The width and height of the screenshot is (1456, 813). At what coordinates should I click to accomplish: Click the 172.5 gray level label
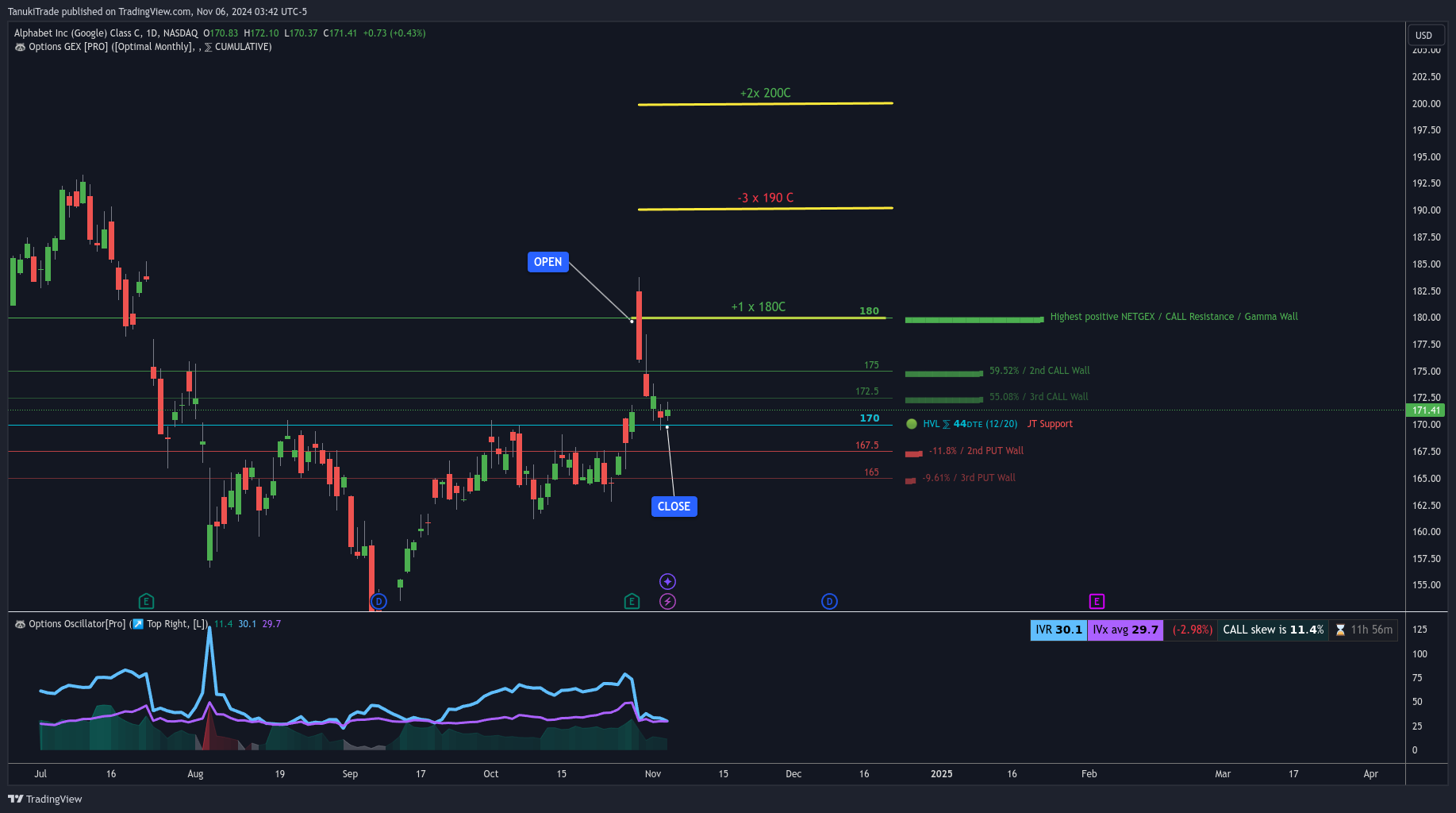(x=867, y=391)
